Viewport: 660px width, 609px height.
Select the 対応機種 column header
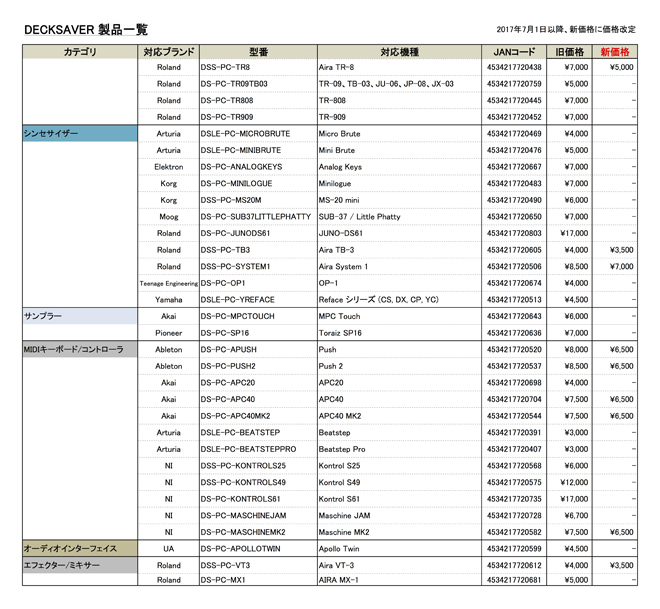[x=399, y=51]
